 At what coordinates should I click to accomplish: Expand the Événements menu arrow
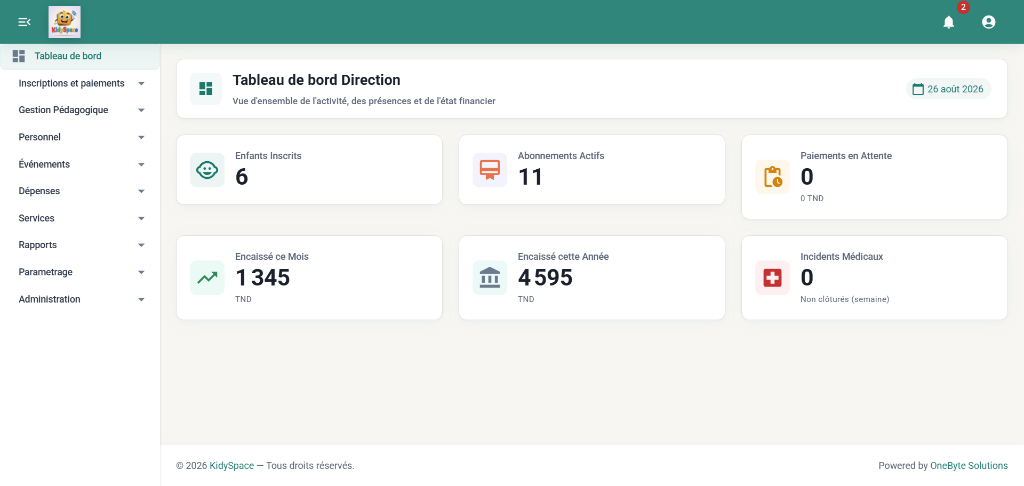point(141,165)
